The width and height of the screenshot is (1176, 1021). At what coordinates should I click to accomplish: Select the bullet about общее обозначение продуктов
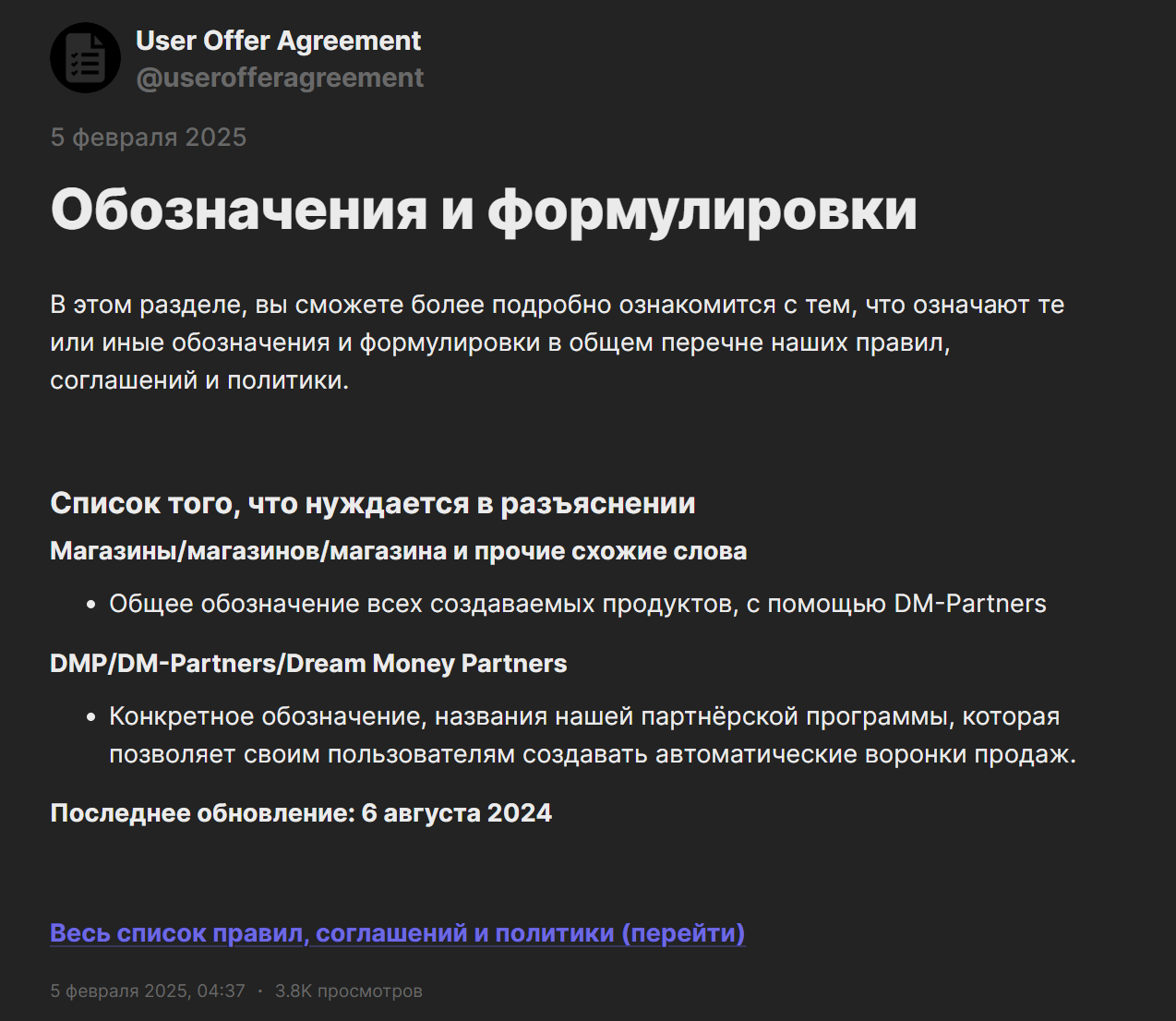coord(578,603)
